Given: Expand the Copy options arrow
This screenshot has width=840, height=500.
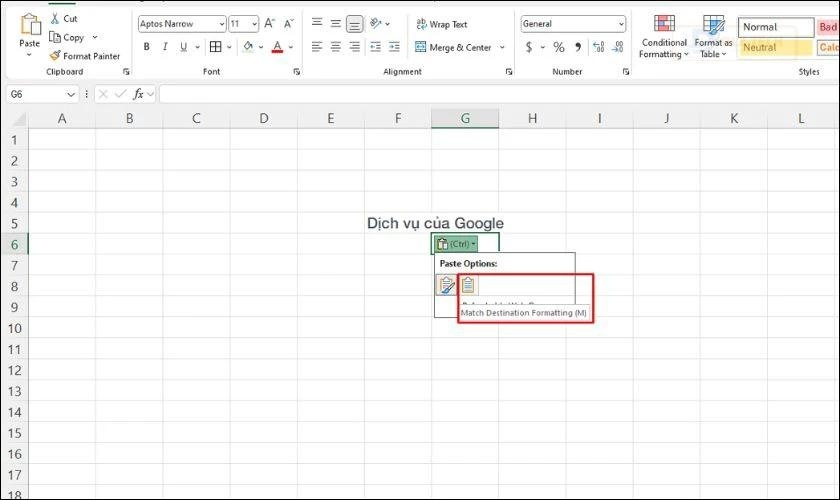Looking at the screenshot, I should click(x=95, y=37).
